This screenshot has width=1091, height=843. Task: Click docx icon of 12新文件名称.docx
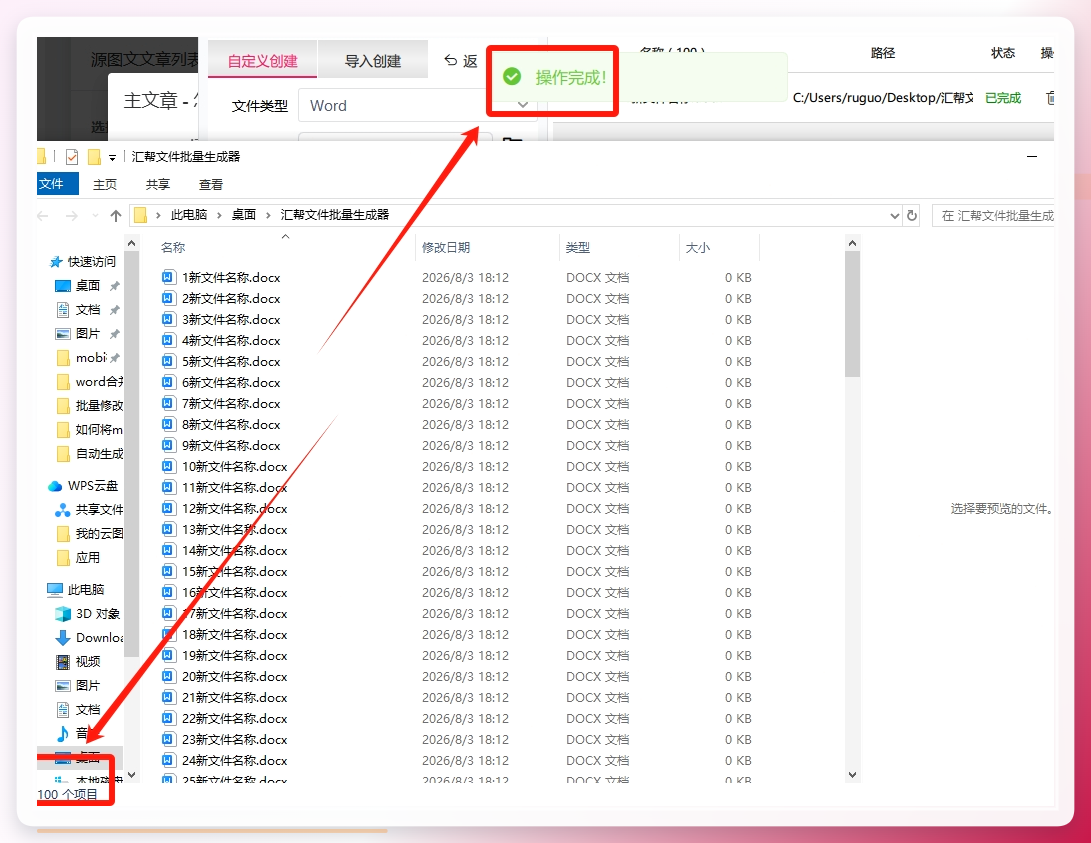pos(168,508)
